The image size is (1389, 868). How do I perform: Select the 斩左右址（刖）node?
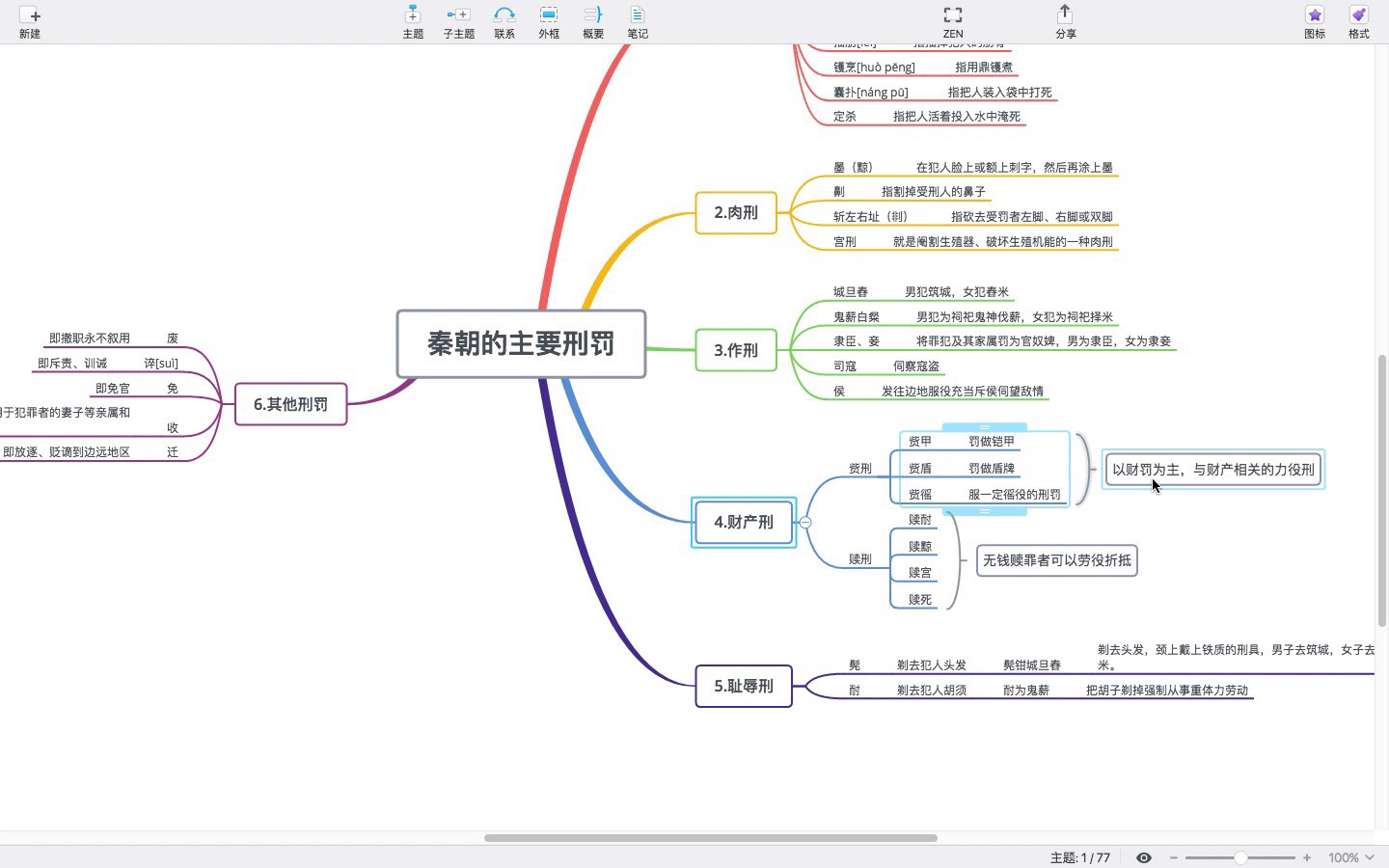(871, 217)
